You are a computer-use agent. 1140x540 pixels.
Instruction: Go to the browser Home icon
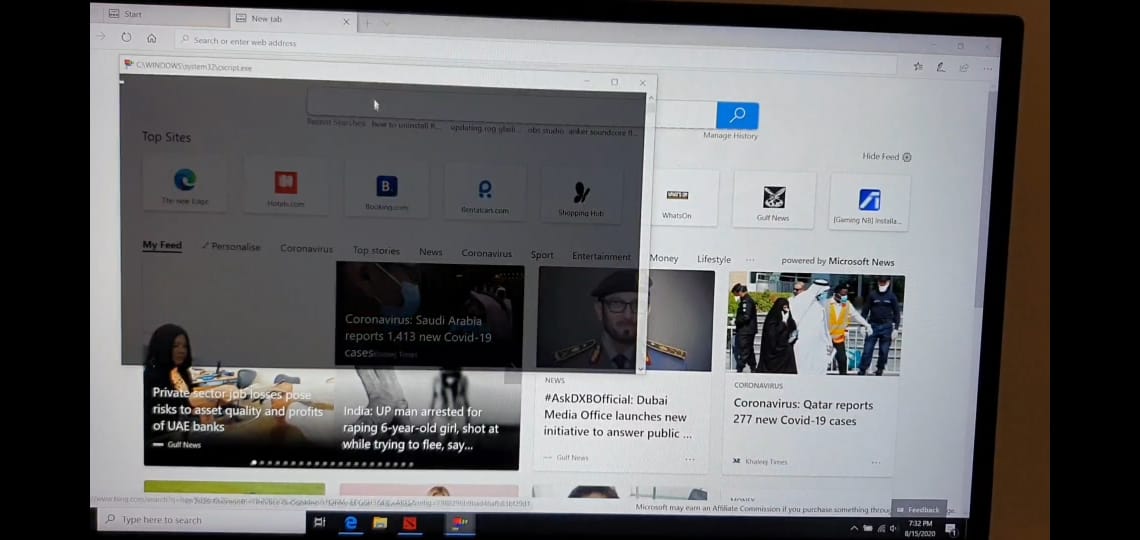point(151,39)
